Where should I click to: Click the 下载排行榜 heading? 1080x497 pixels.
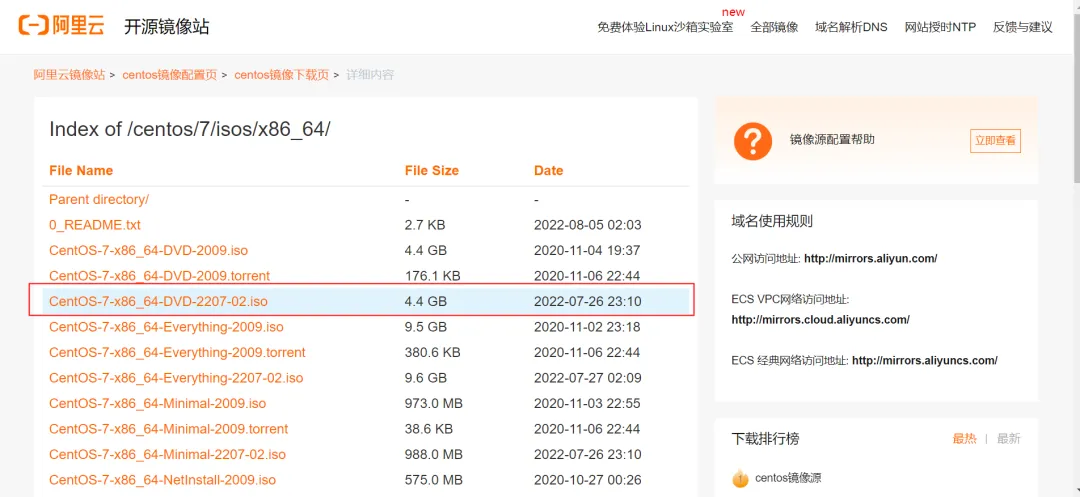coord(765,438)
